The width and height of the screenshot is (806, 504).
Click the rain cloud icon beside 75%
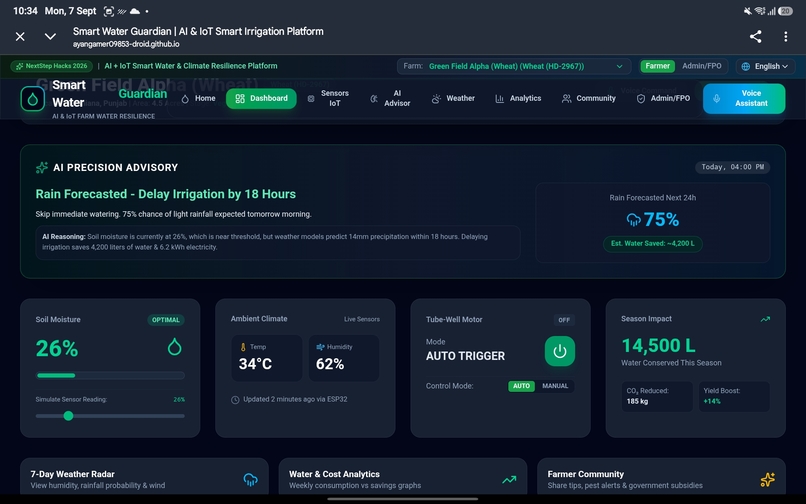click(633, 220)
